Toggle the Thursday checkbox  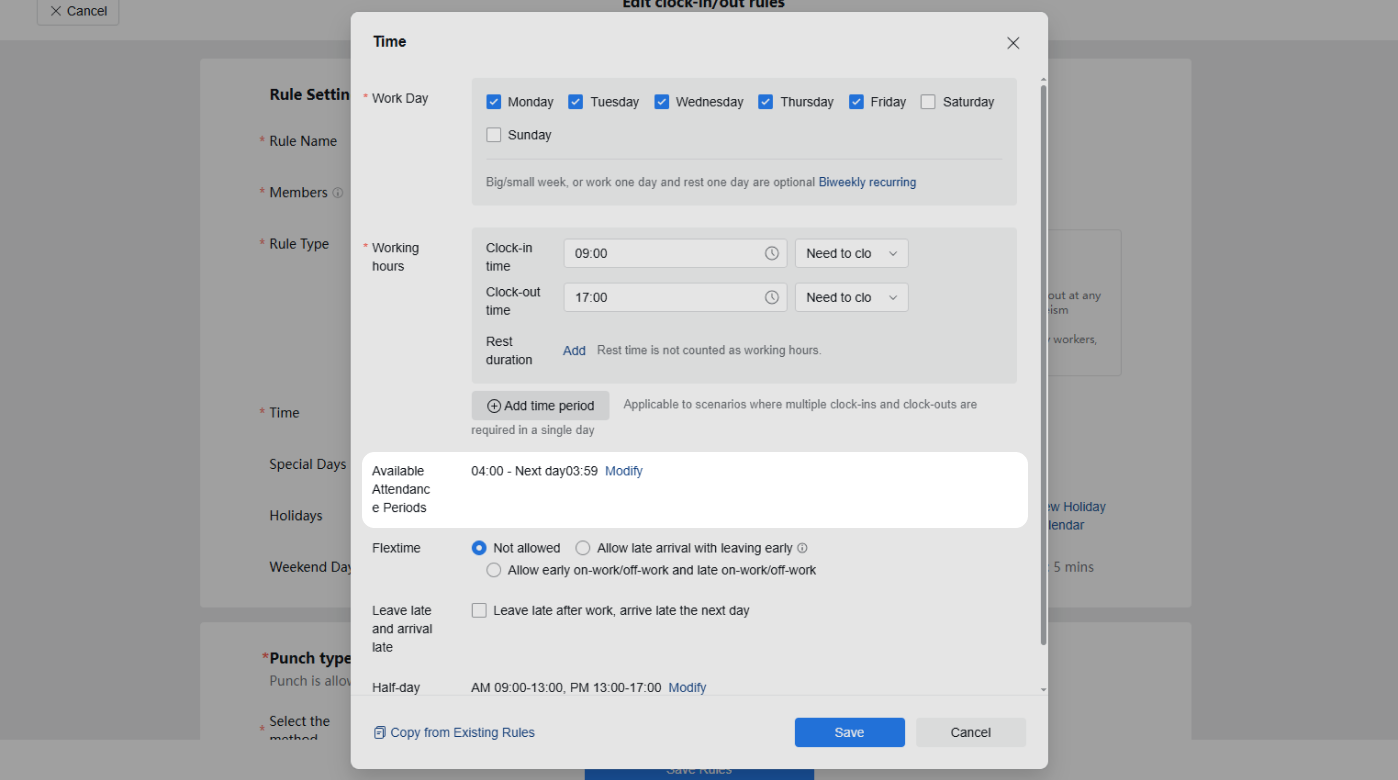[765, 102]
